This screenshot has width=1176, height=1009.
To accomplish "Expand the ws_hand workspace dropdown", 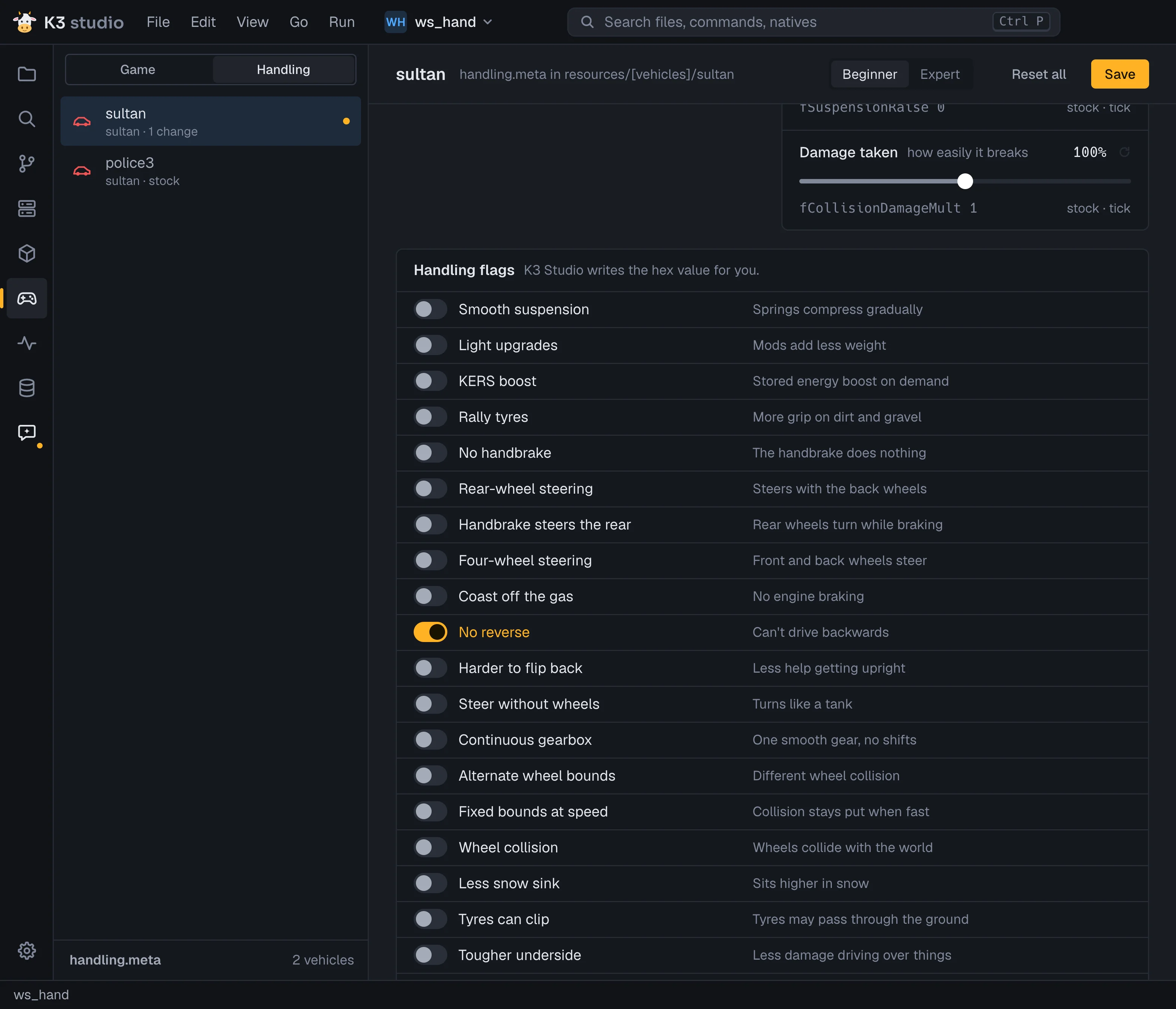I will [x=439, y=22].
